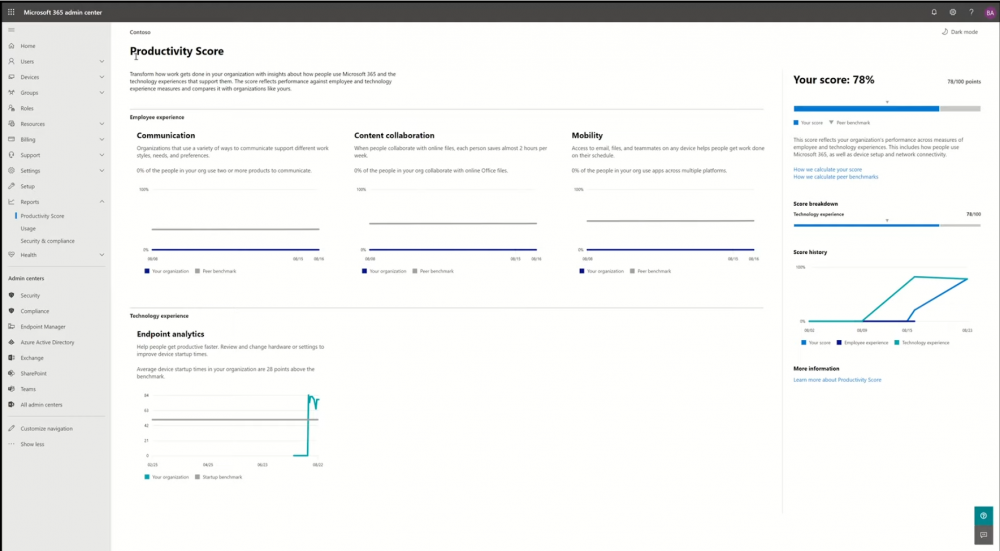
Task: Click Employee experience legend swatch in Score history
Action: [x=839, y=342]
